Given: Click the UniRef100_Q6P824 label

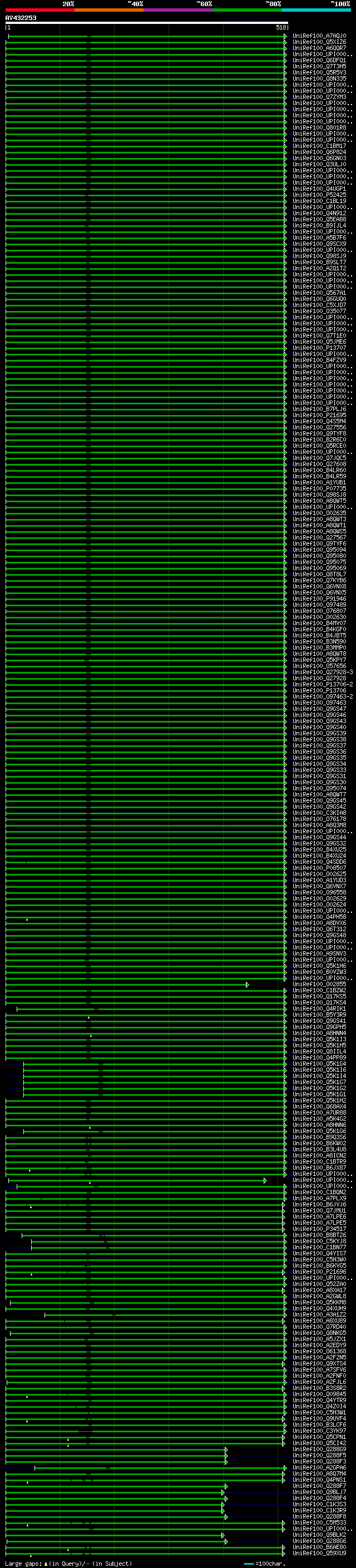Looking at the screenshot, I should [x=319, y=152].
